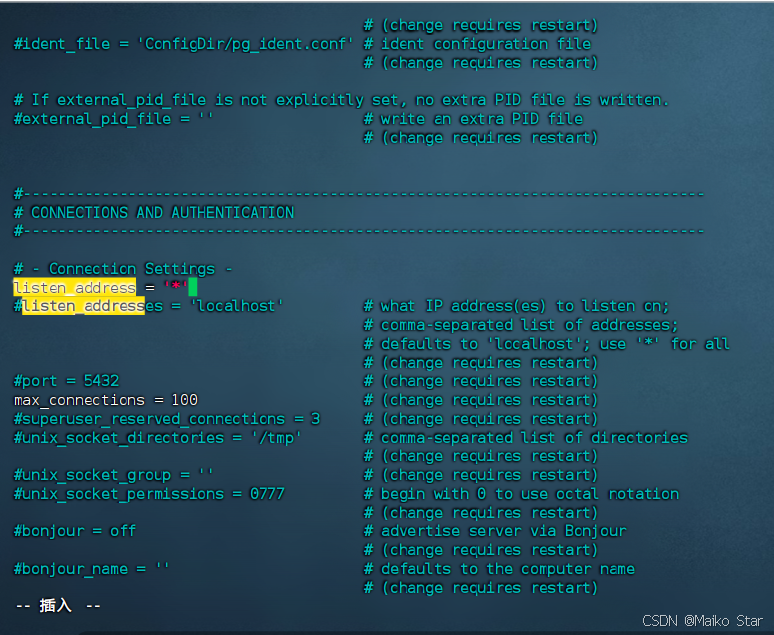Click the "max_connections = 100" line

point(106,400)
